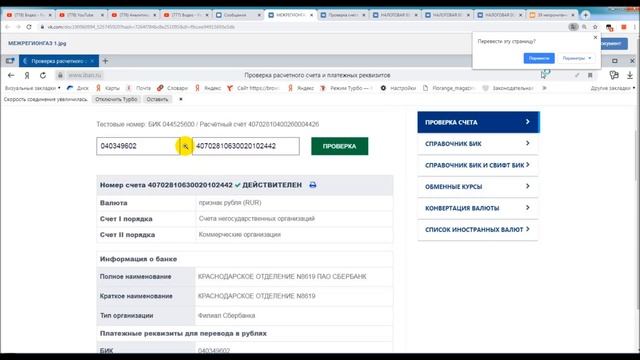Reload the vk.com page in Chrome
640x360 pixels.
29,27
